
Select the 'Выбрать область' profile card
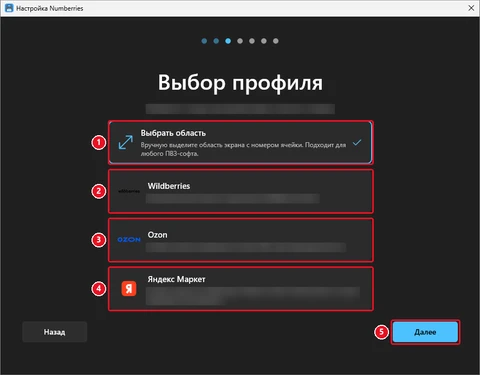coord(240,143)
